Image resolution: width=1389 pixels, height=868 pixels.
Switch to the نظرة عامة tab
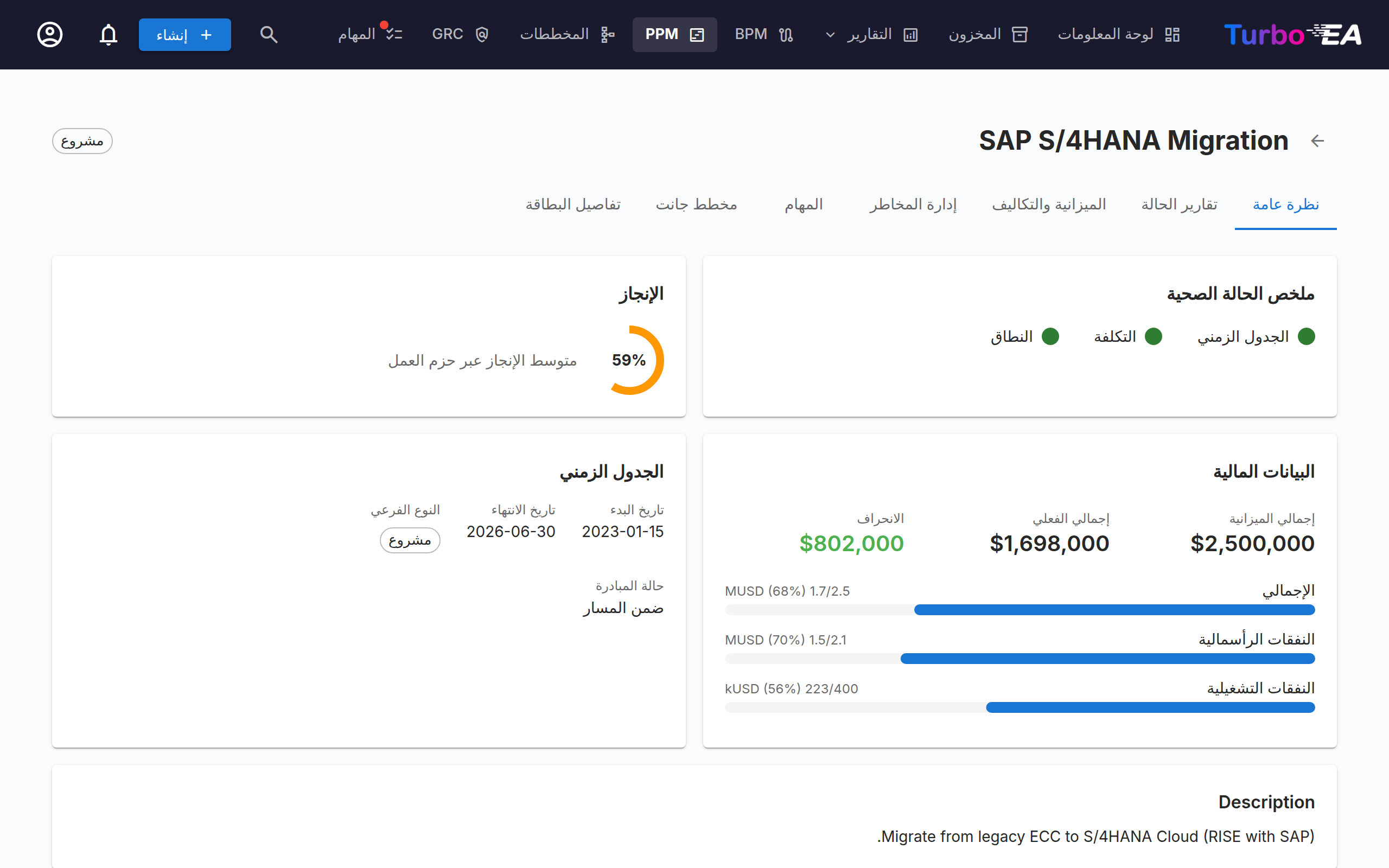click(x=1286, y=205)
